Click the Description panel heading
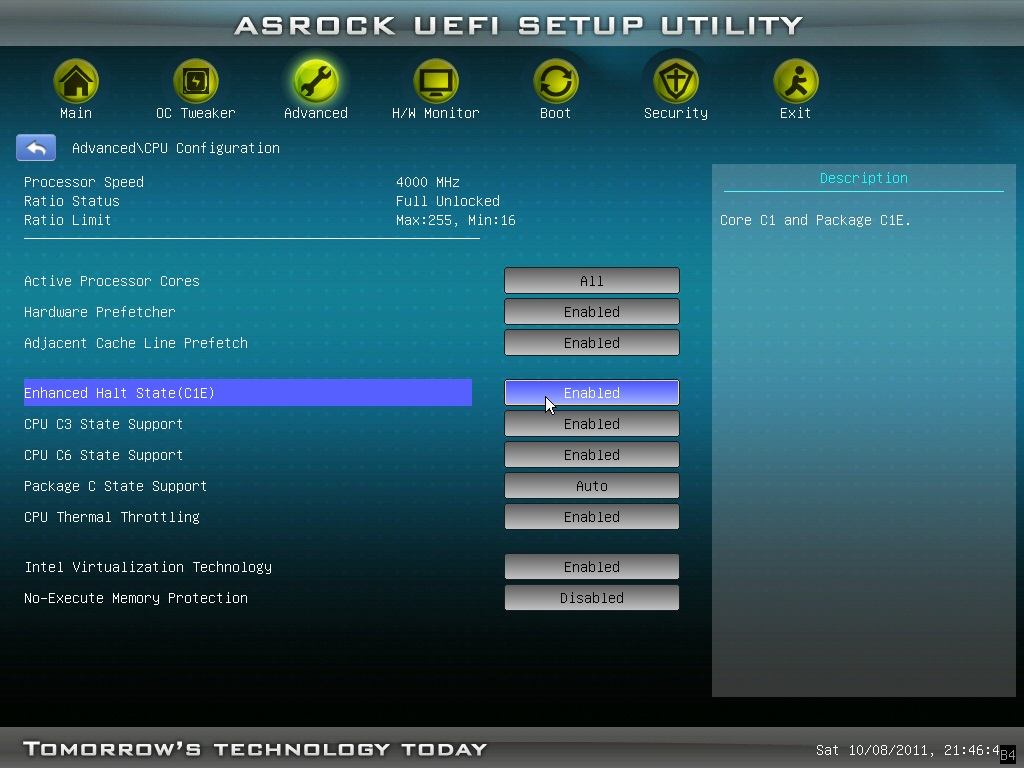 point(863,178)
